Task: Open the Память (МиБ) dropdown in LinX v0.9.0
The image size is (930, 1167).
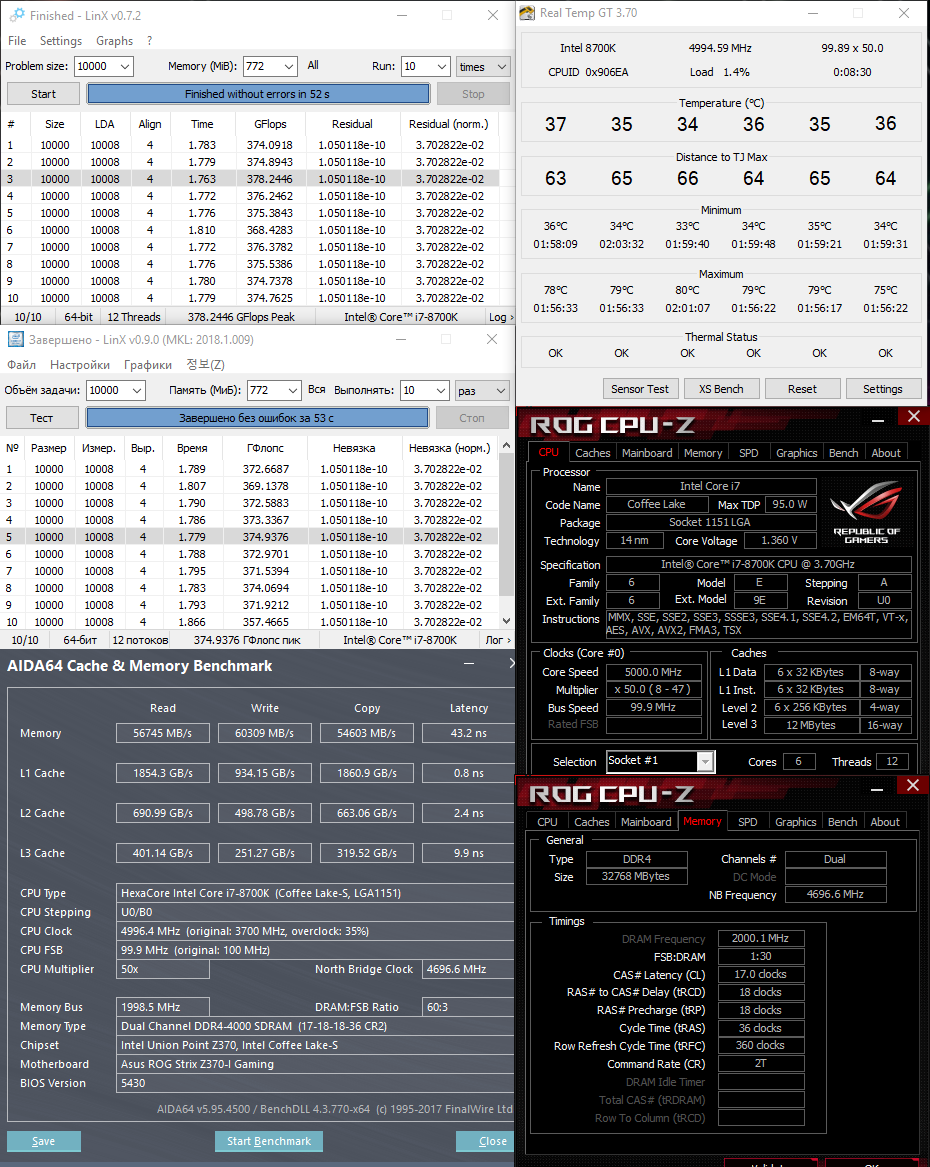Action: [x=292, y=390]
